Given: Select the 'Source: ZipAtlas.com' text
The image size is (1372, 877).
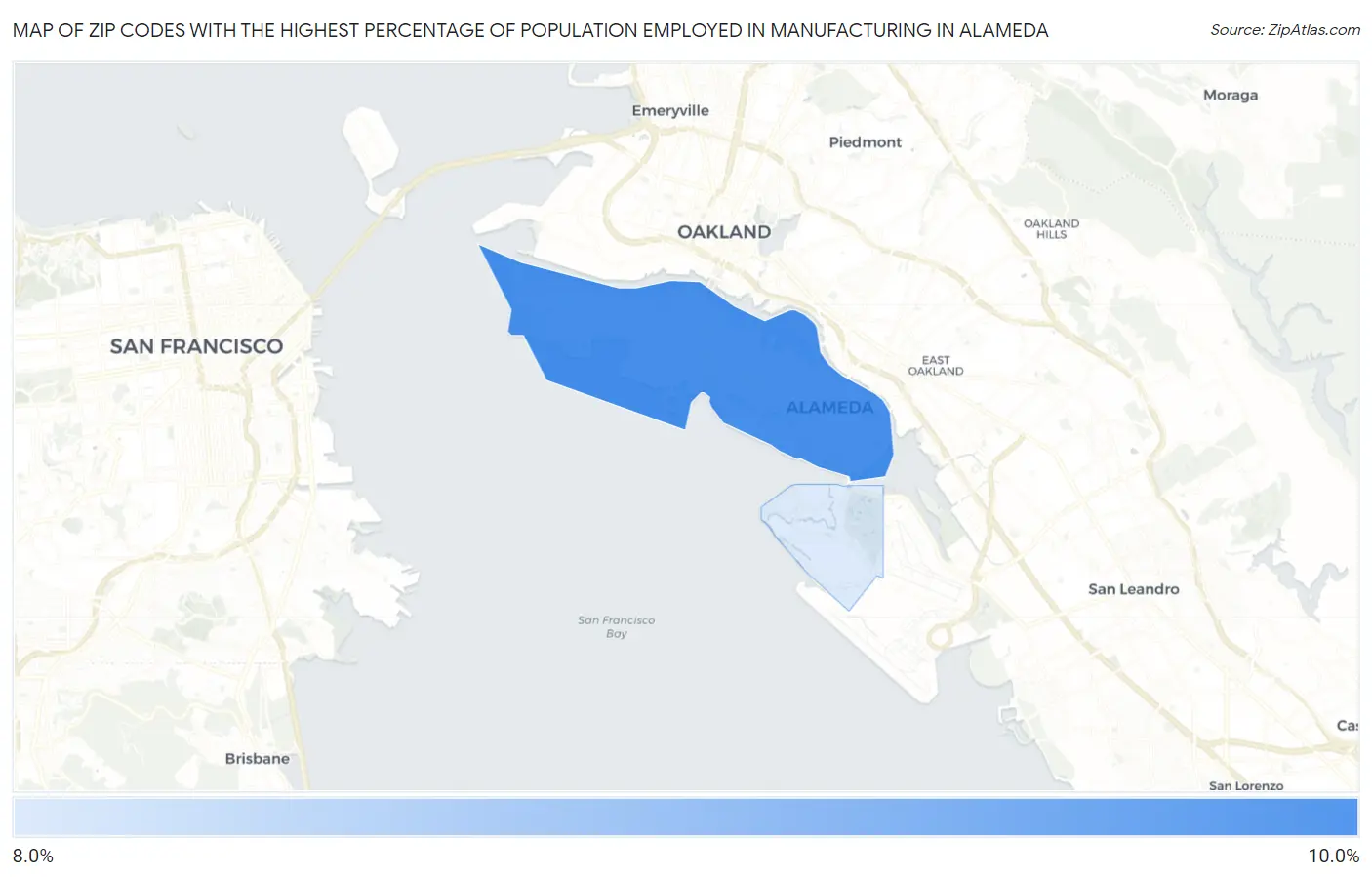Looking at the screenshot, I should [x=1285, y=30].
